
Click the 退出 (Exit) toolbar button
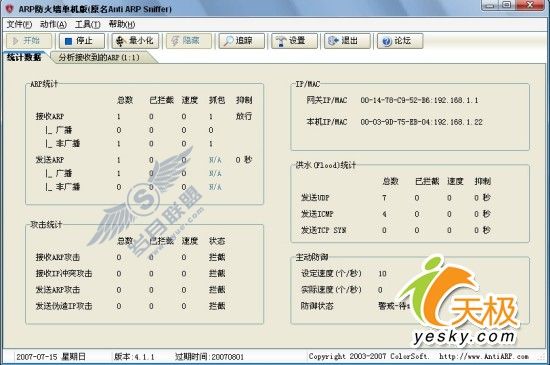(x=347, y=41)
